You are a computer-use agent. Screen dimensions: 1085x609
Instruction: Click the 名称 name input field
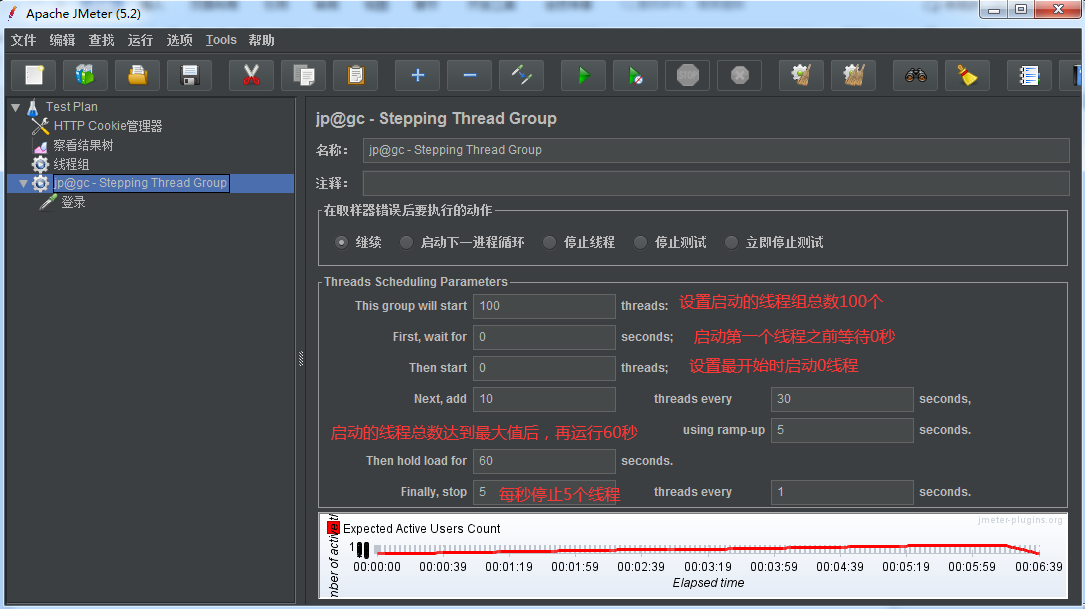click(x=715, y=150)
